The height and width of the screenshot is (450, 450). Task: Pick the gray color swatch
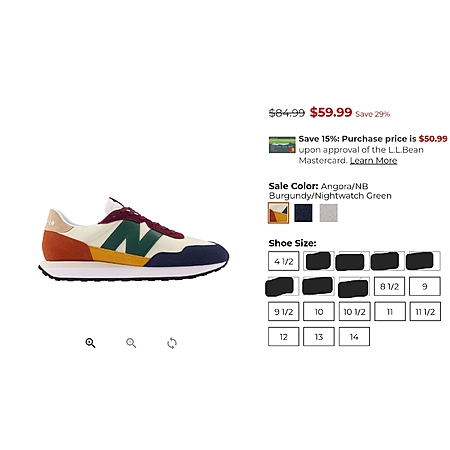coord(329,213)
